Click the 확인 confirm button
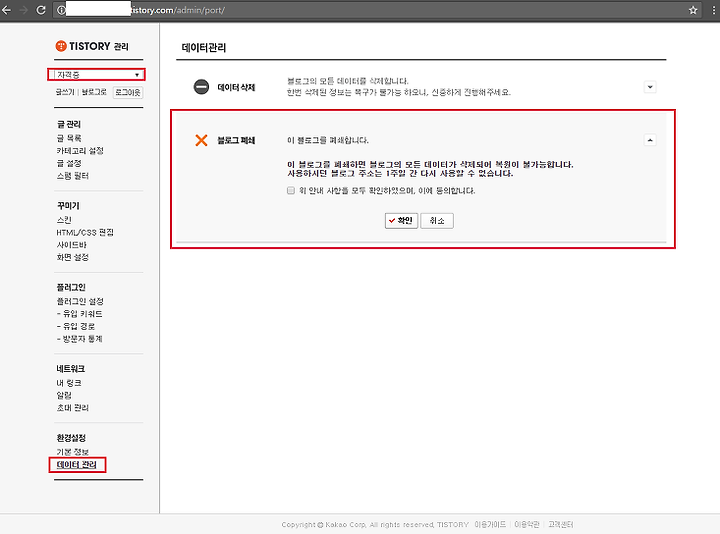 point(401,221)
